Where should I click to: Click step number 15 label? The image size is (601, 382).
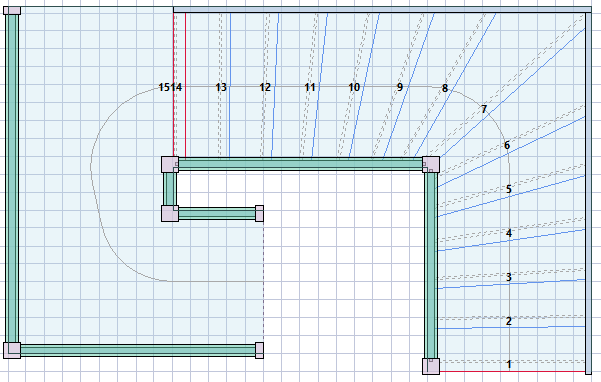tap(164, 87)
